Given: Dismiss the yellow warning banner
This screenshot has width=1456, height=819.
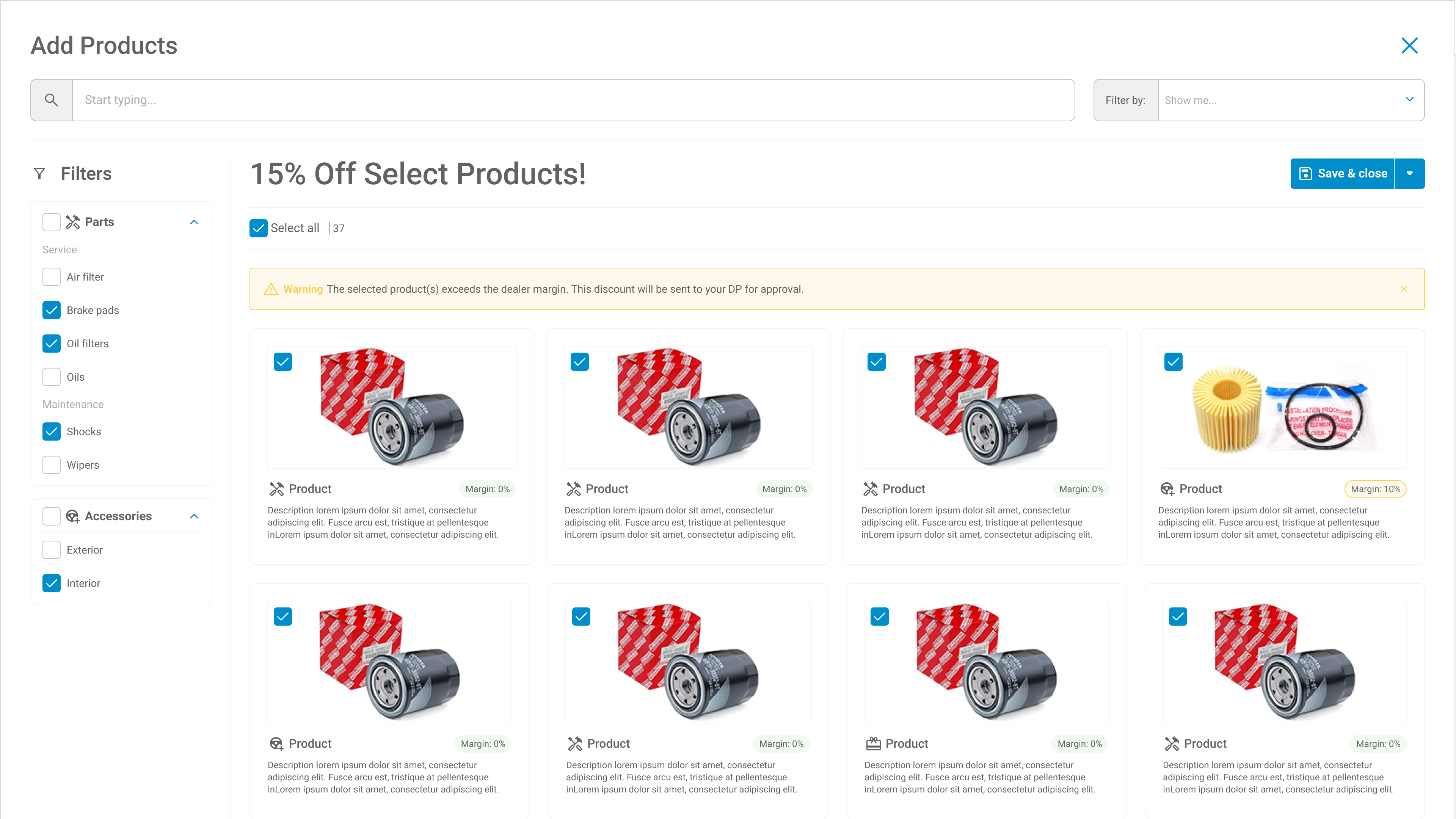Looking at the screenshot, I should 1403,289.
